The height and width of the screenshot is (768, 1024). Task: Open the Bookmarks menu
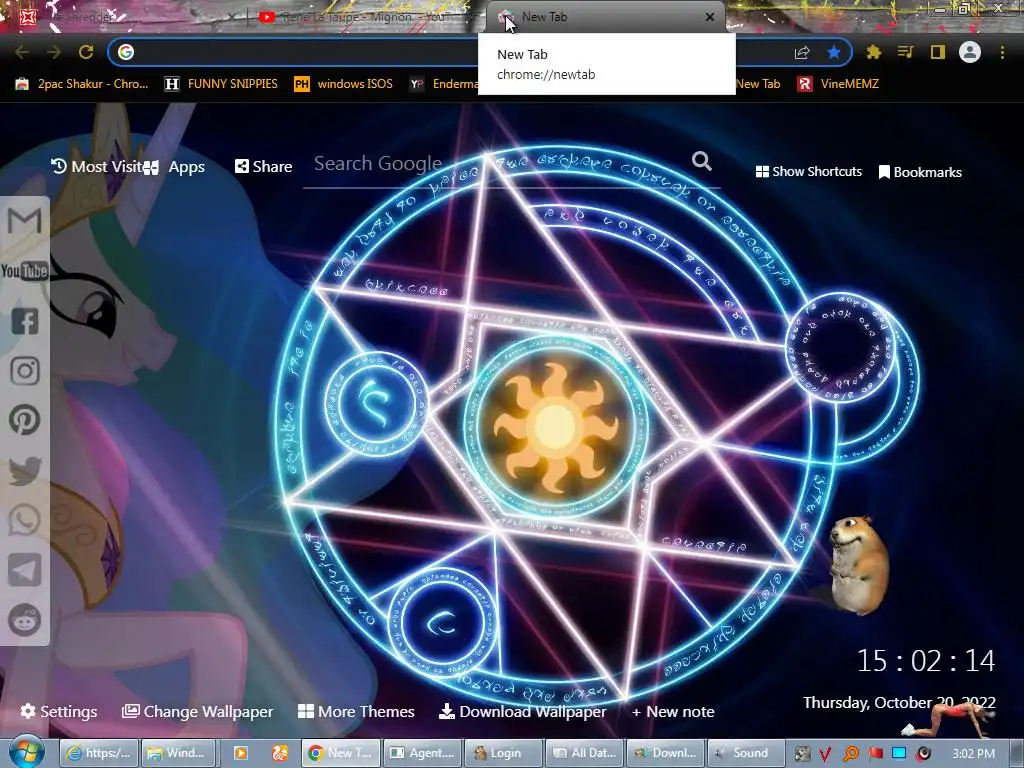point(920,172)
